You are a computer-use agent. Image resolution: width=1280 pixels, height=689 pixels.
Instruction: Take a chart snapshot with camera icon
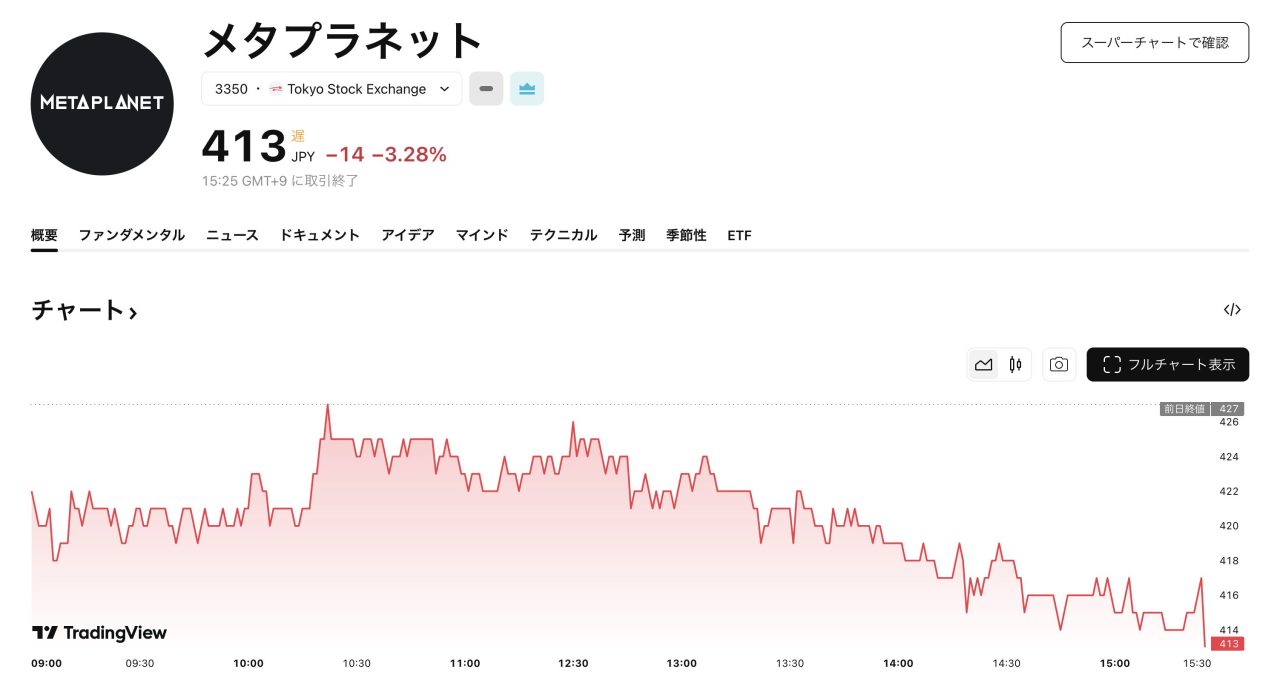[1058, 365]
